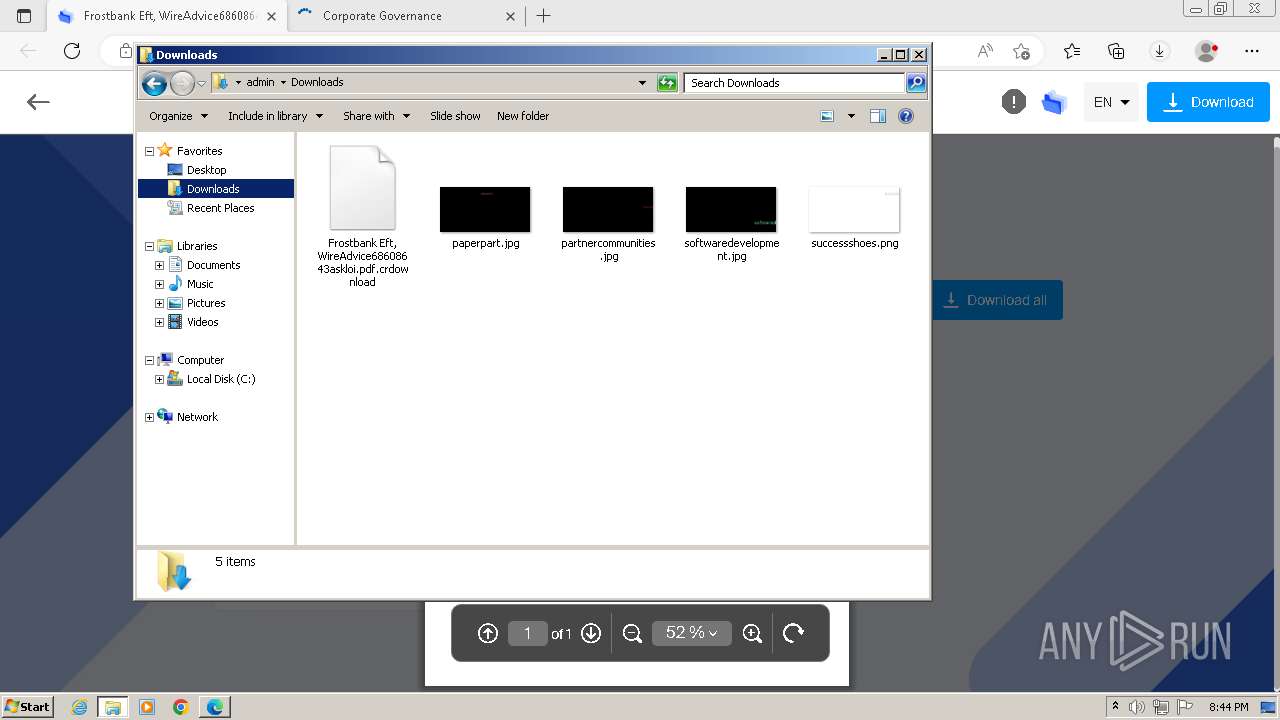
Task: Select Local Disk (C:)
Action: coord(220,379)
